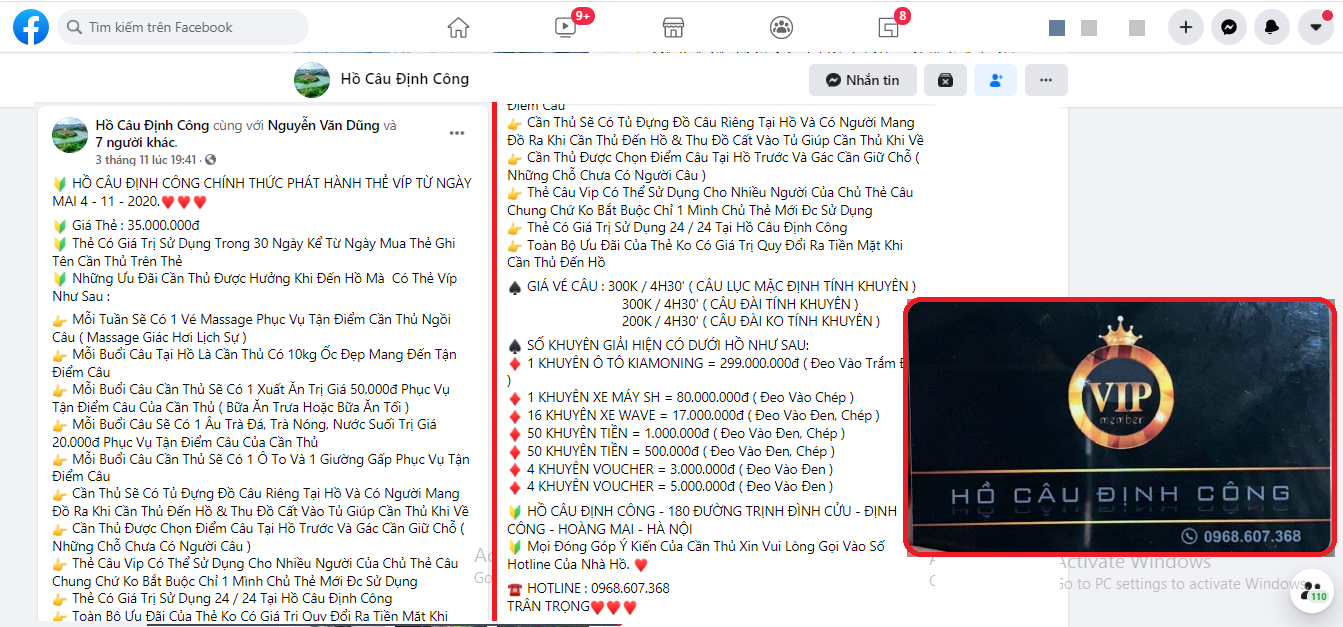Click the plus Create button

coord(1186,27)
